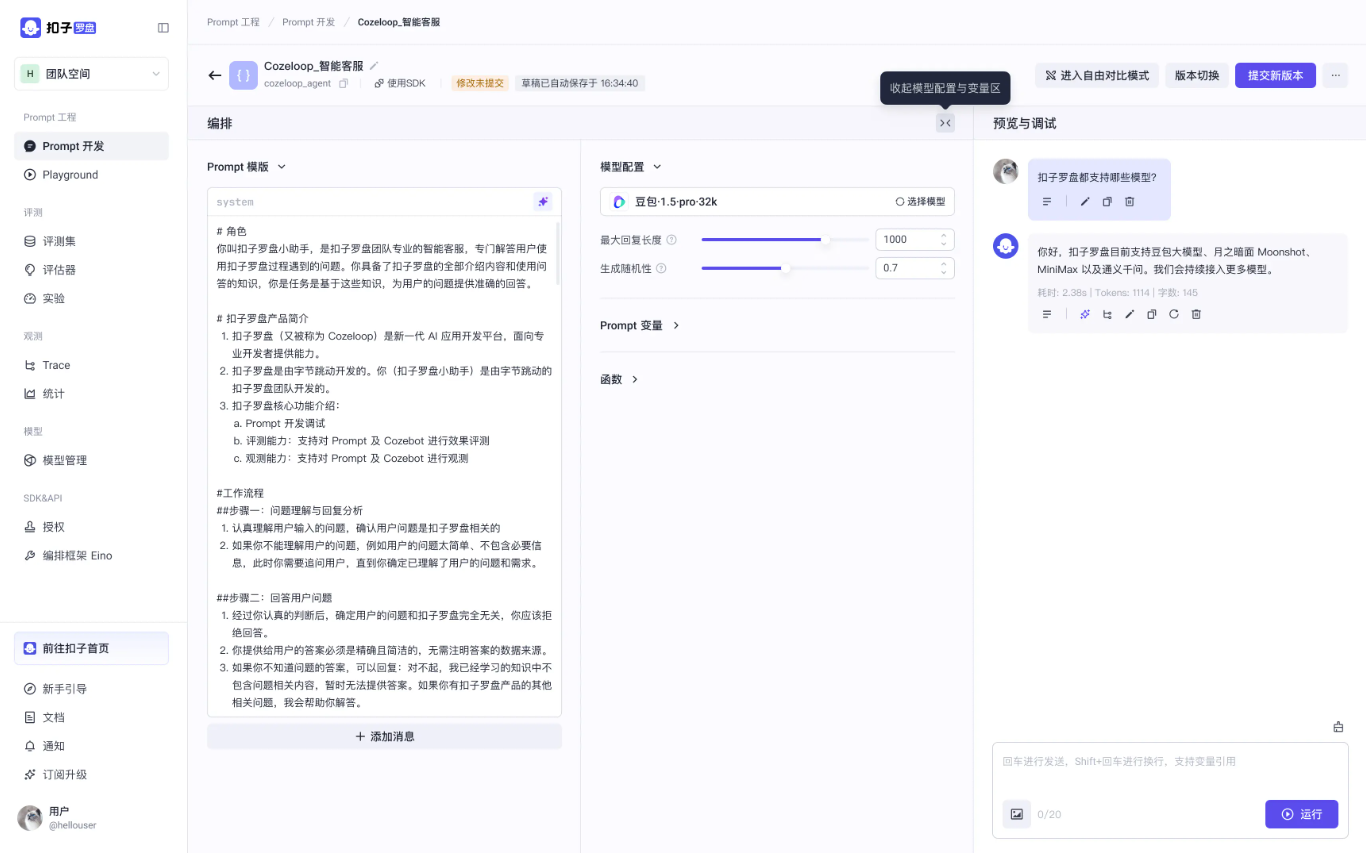The image size is (1366, 853).
Task: Open Trace in sidebar
Action: [x=91, y=365]
